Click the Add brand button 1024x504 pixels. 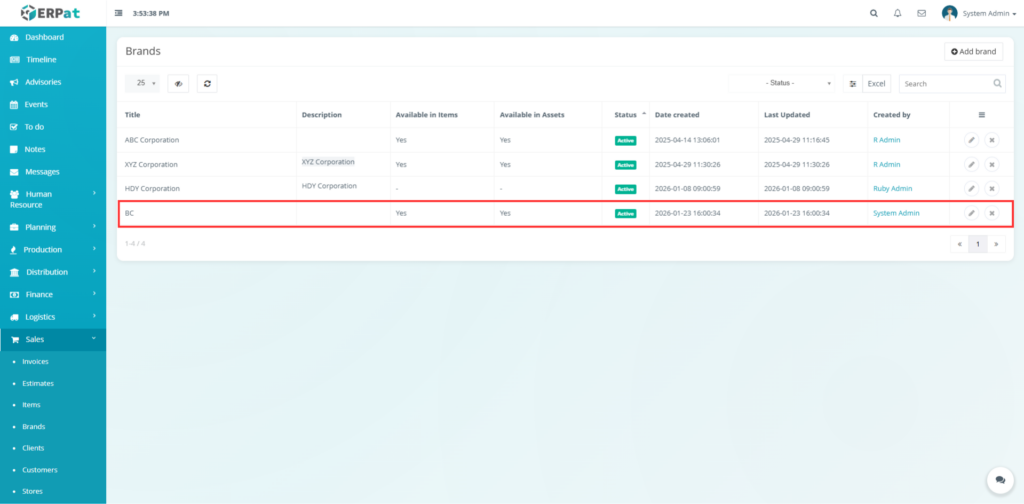point(973,52)
